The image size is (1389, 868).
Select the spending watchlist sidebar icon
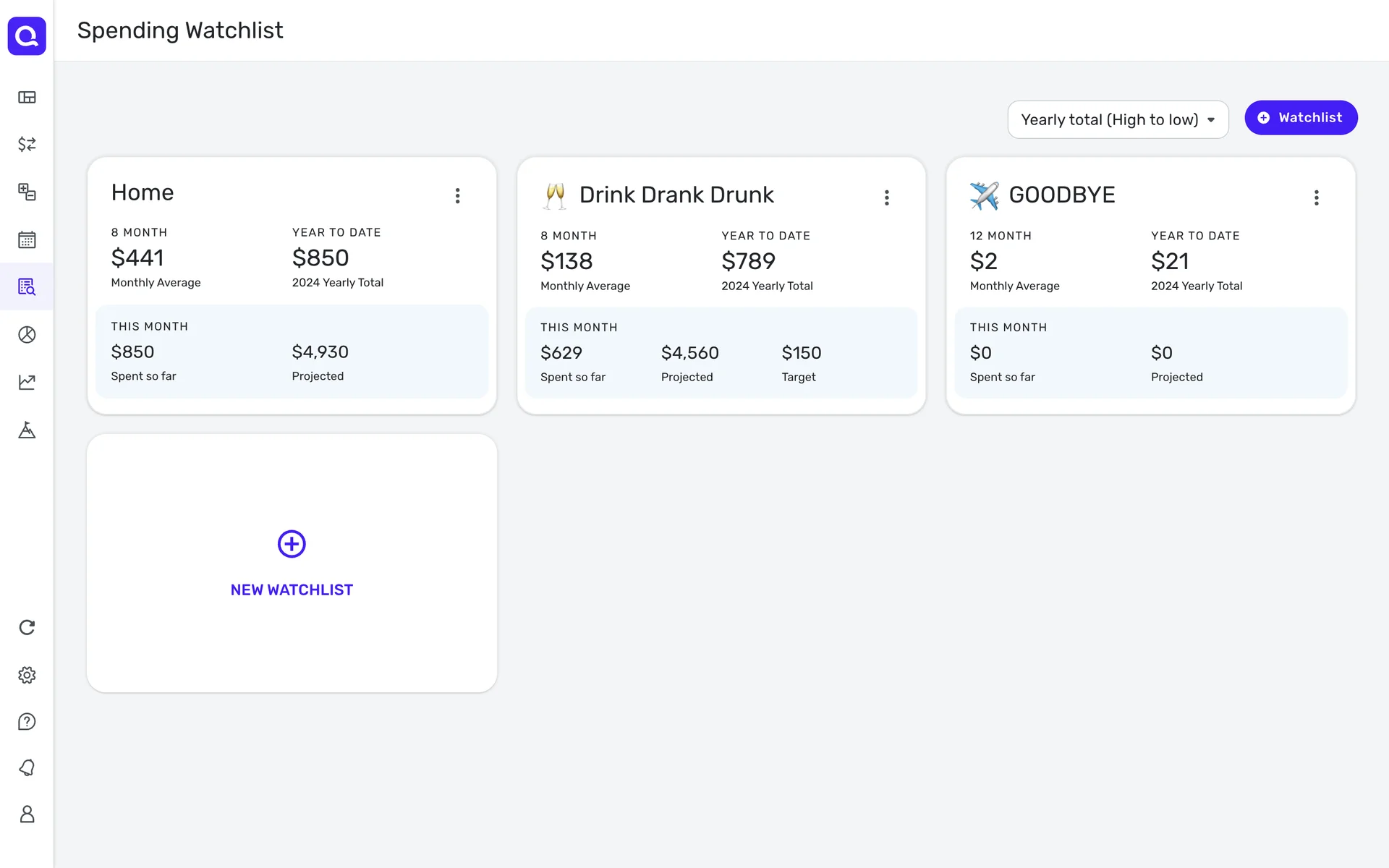pyautogui.click(x=27, y=287)
